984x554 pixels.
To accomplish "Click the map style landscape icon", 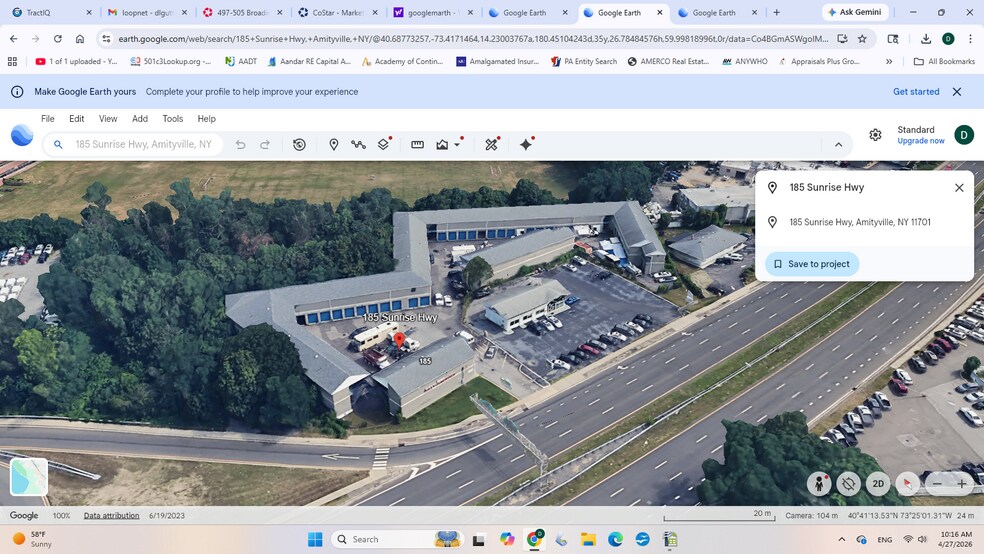I will click(442, 144).
